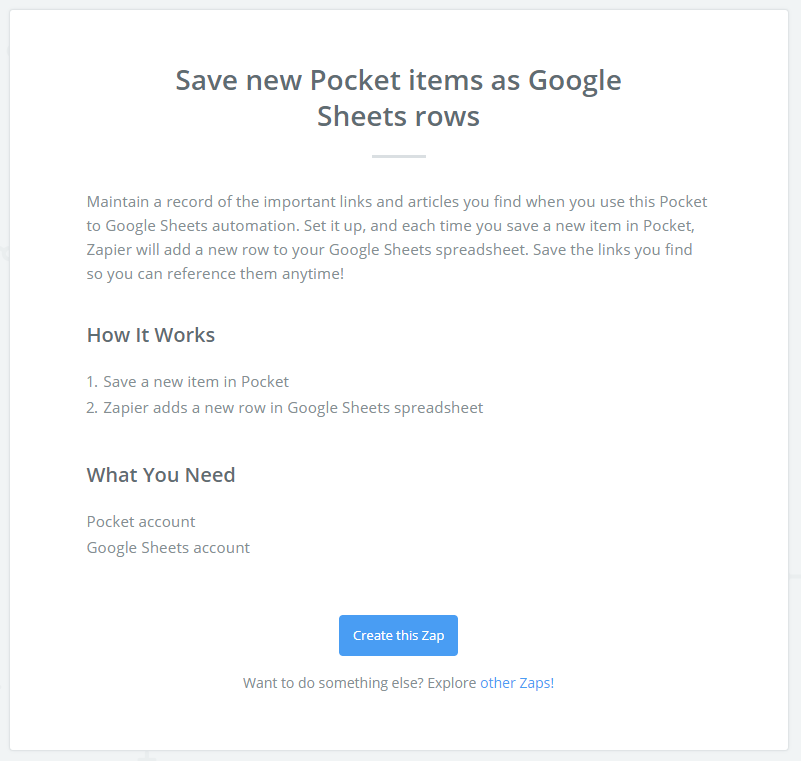Click the word 'Google' in the title
This screenshot has height=761, width=801.
575,81
